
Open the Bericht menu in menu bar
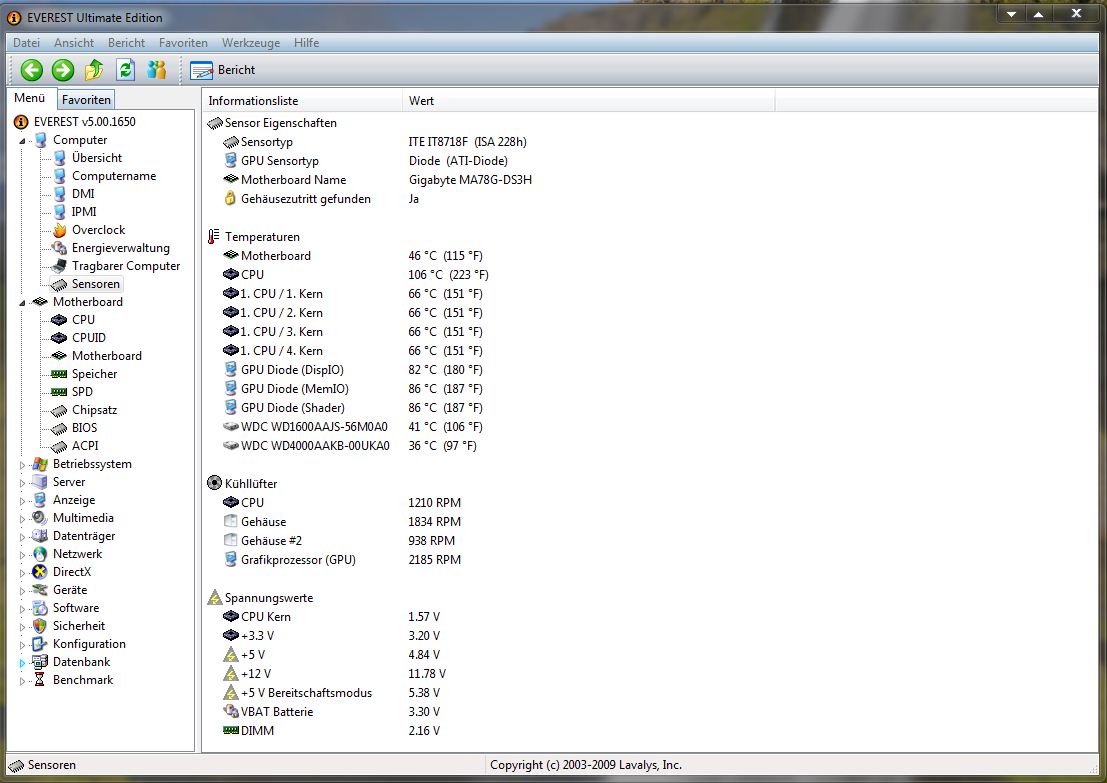click(x=126, y=43)
